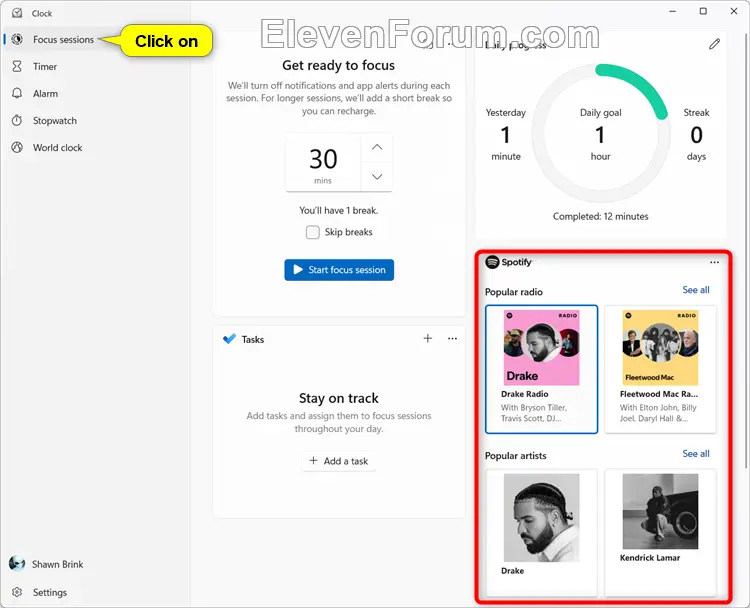The image size is (750, 608).
Task: Click the Clock app icon in title bar
Action: coord(17,13)
